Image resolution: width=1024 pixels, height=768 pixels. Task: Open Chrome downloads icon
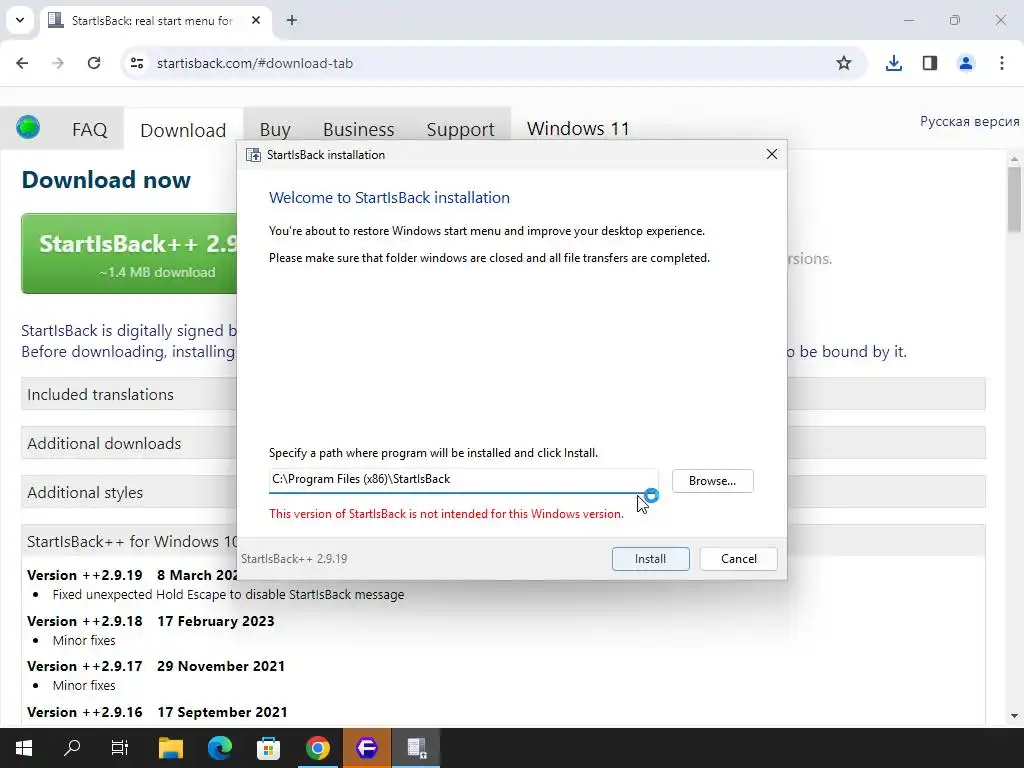(893, 63)
